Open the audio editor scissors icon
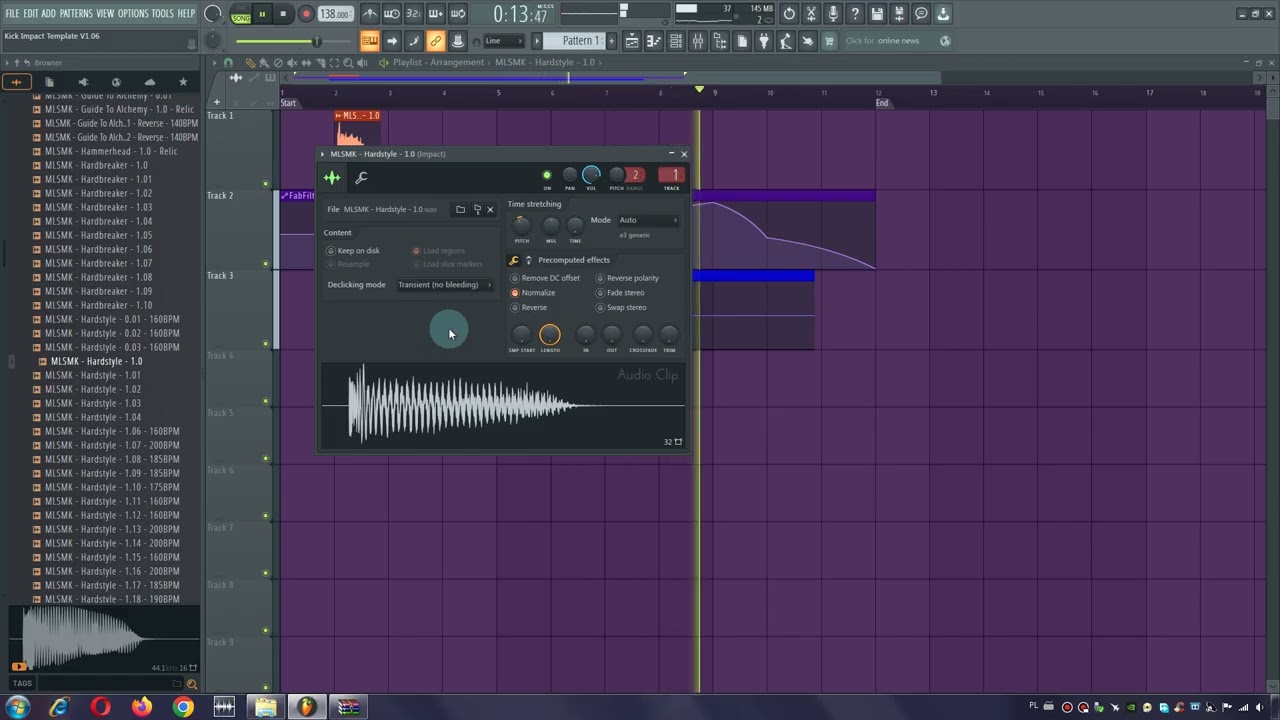The height and width of the screenshot is (720, 1280). click(811, 14)
